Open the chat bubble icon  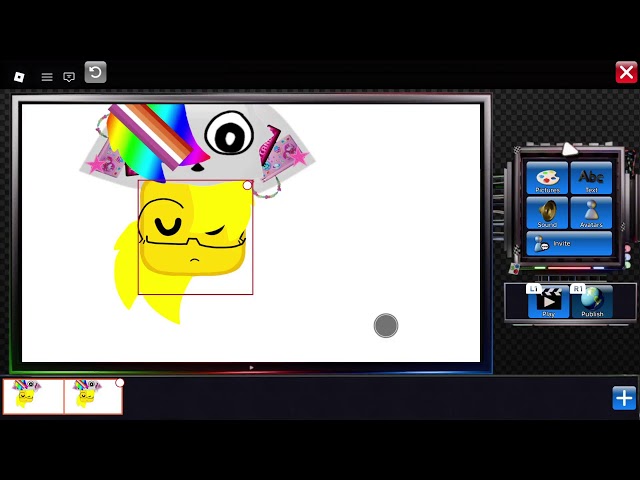(69, 77)
